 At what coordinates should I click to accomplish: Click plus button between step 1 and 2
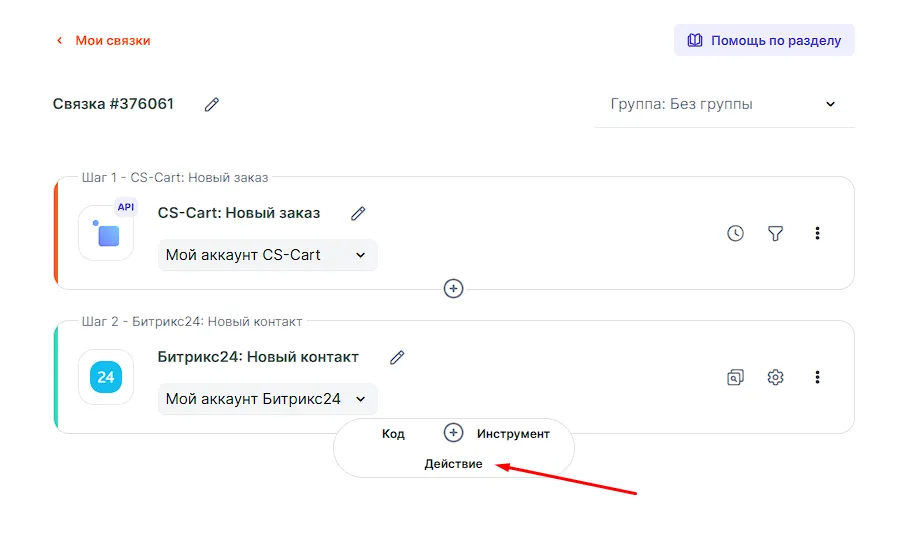(453, 288)
